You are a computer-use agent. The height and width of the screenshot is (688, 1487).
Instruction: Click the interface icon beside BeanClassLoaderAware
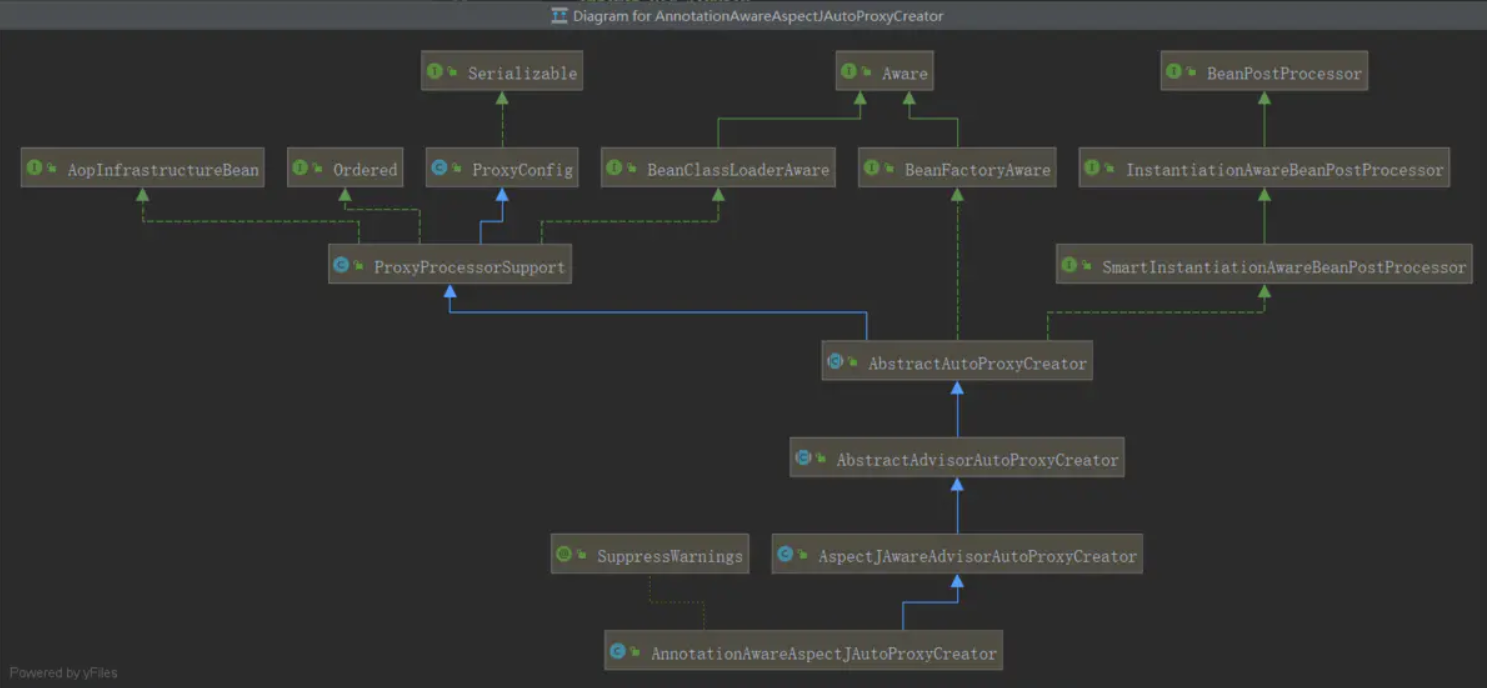(615, 168)
